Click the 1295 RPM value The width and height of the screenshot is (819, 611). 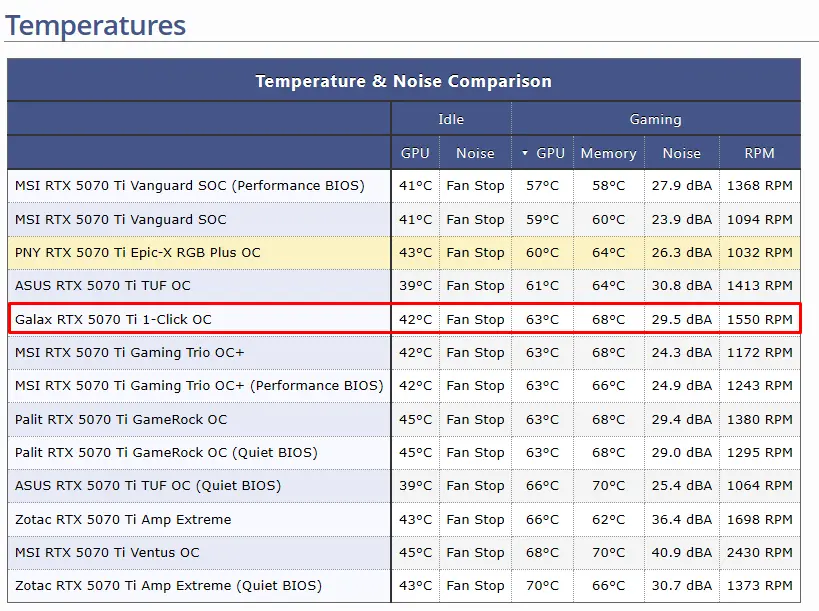coord(759,452)
